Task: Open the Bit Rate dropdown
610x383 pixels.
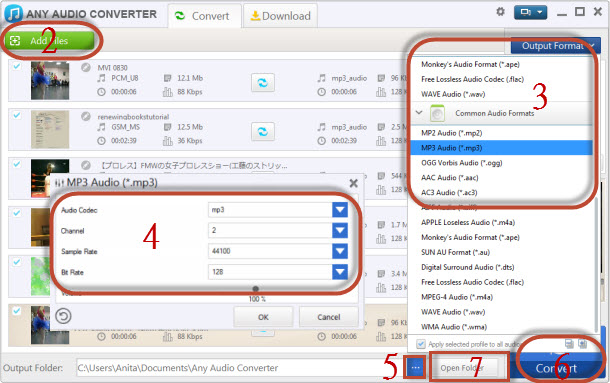Action: [340, 272]
